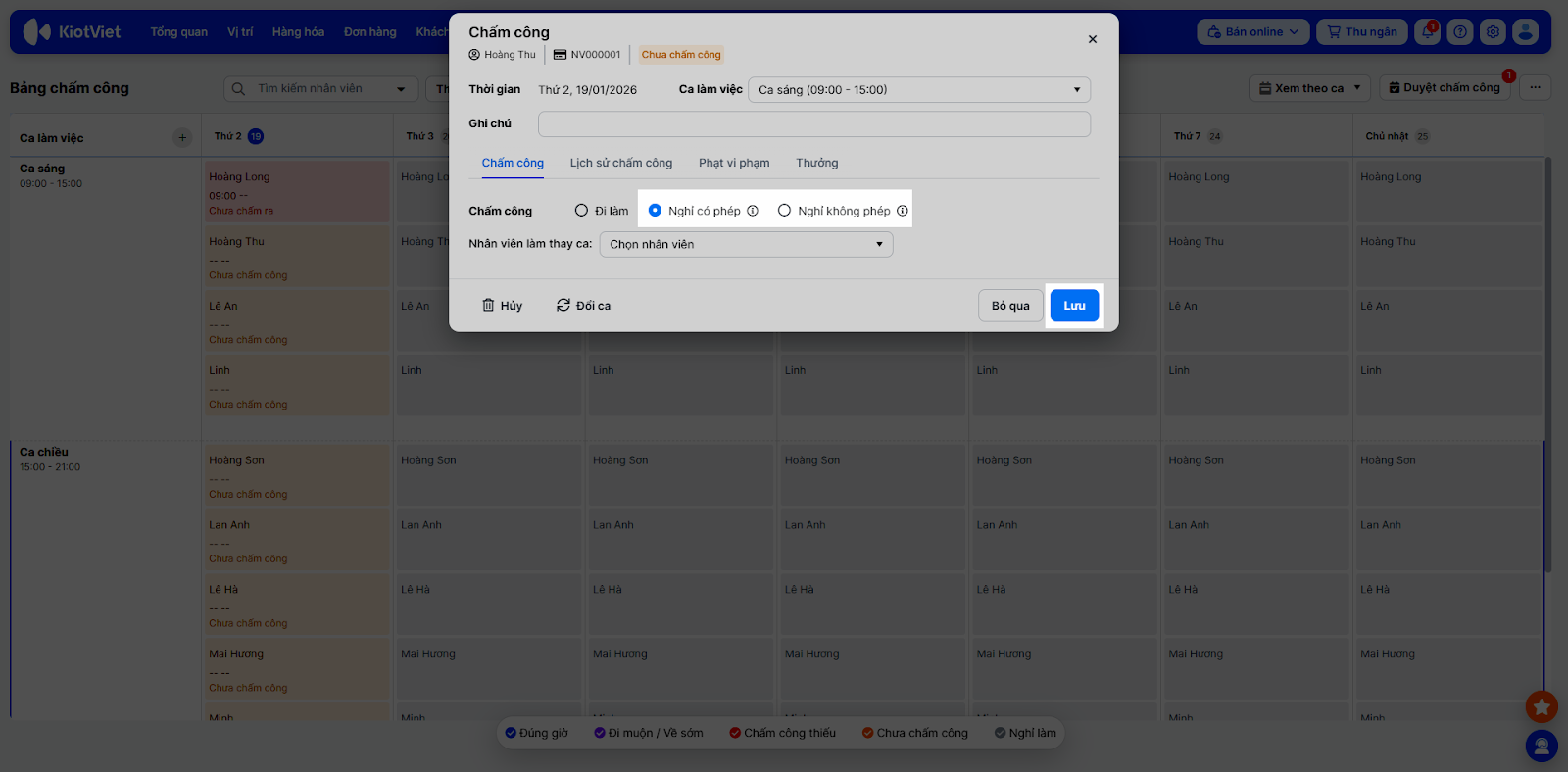1568x772 pixels.
Task: Open the notifications bell icon
Action: pos(1428,32)
